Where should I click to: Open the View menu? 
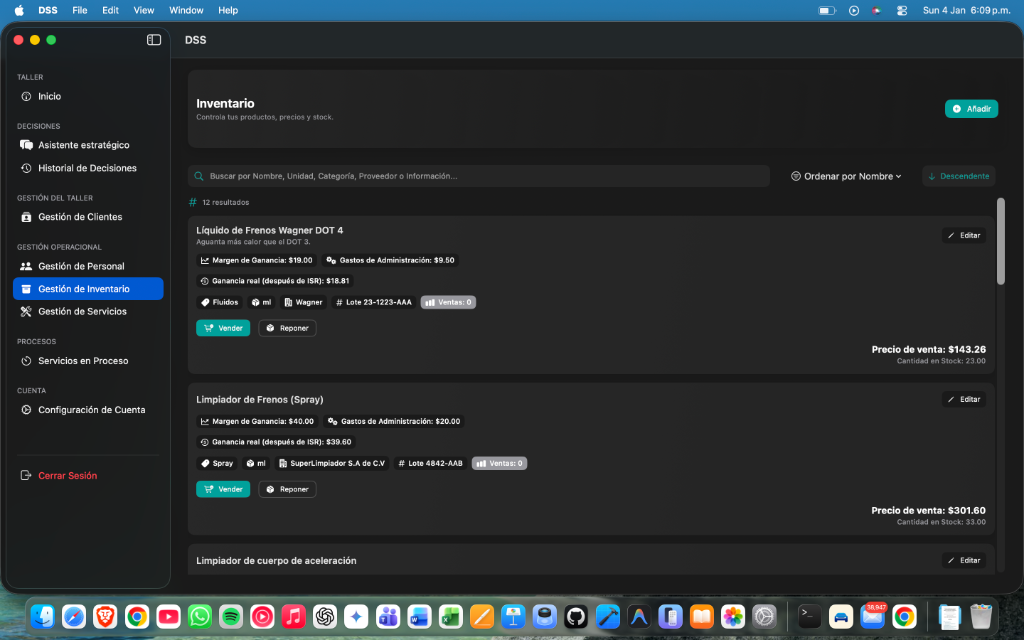143,10
